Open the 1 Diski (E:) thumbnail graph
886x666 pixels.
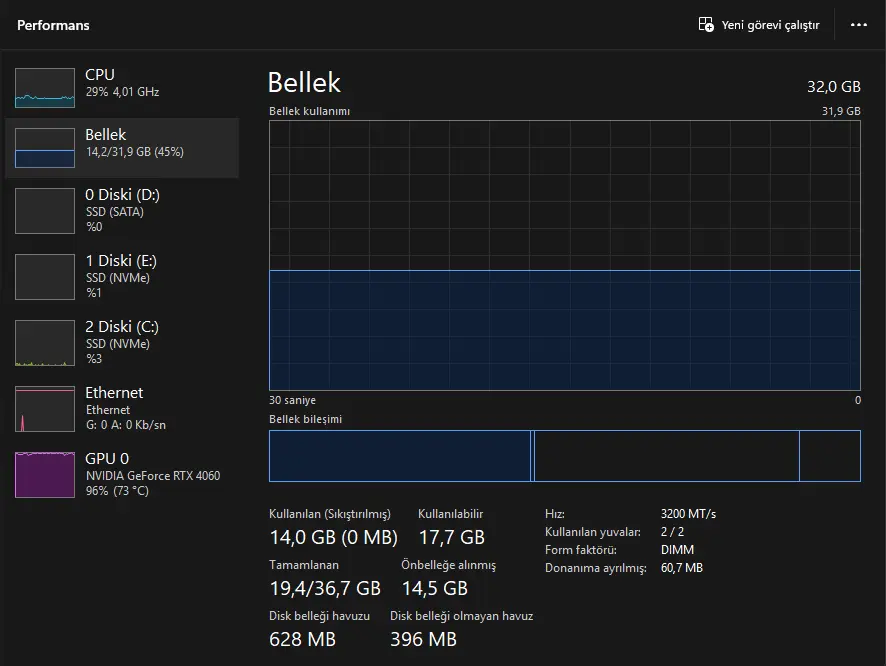[45, 277]
